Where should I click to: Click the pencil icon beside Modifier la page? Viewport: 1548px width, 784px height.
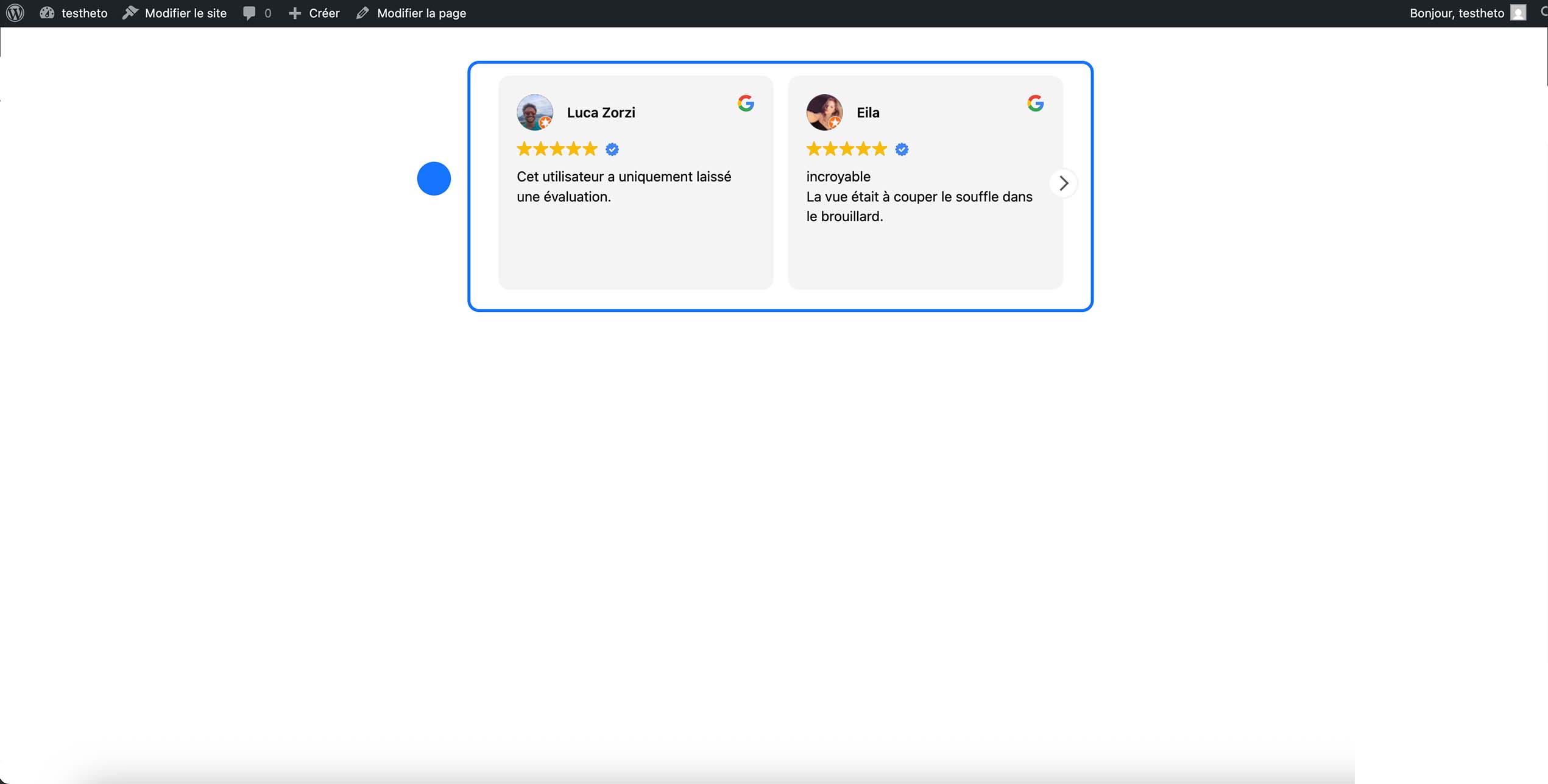(x=362, y=12)
